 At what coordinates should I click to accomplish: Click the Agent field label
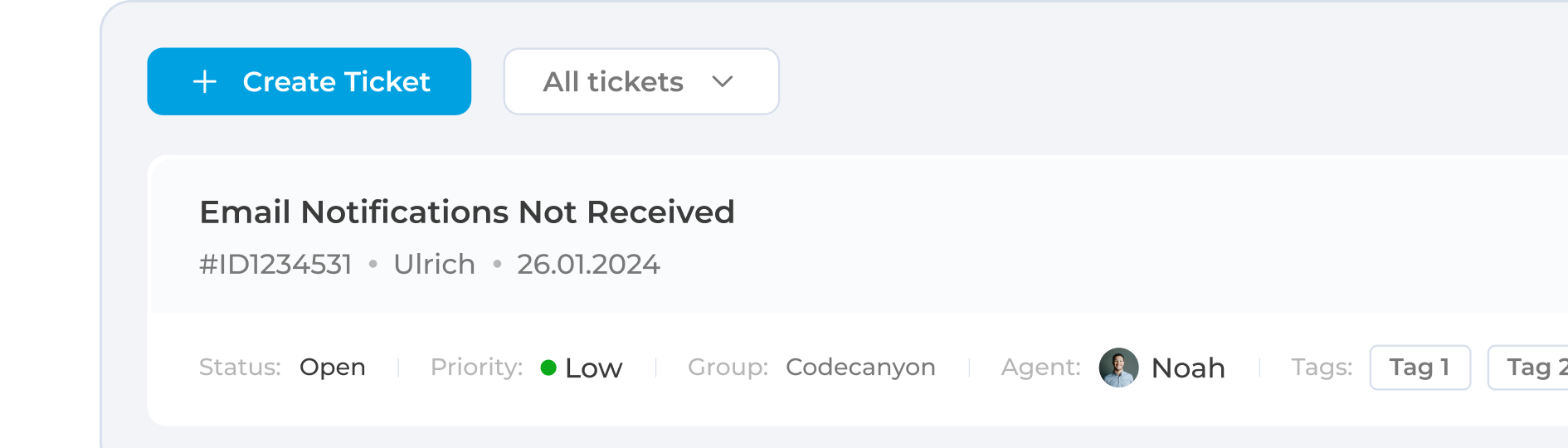pos(1040,368)
